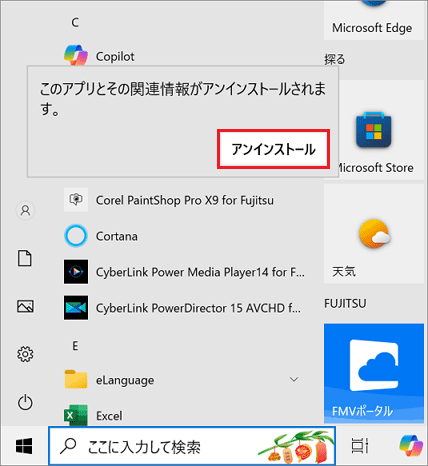Launch CyberLink PowerDirector 15 icon
The image size is (428, 466).
pyautogui.click(x=76, y=308)
